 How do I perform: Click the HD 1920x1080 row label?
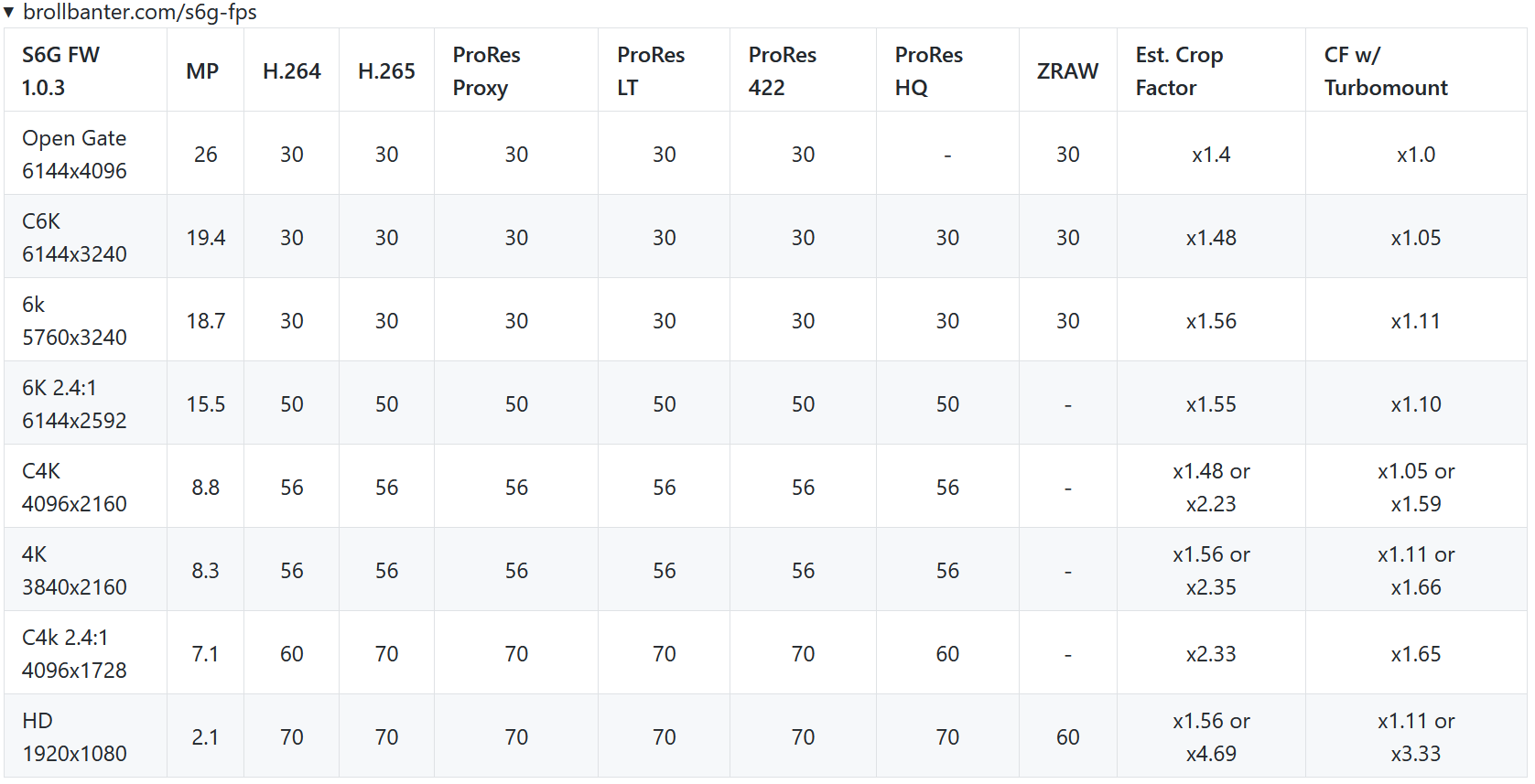click(74, 737)
